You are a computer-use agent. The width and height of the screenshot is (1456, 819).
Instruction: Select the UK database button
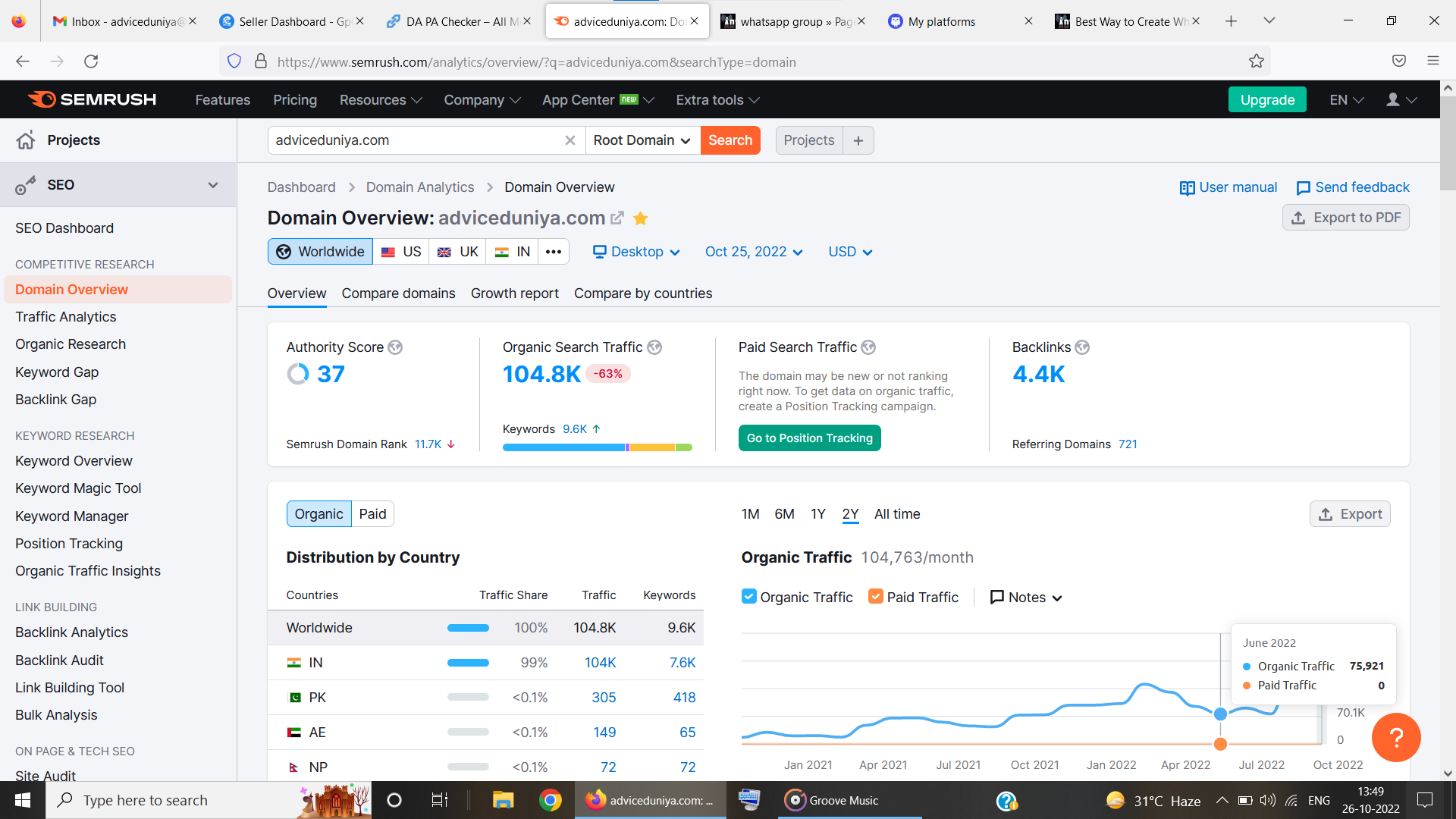pos(458,252)
